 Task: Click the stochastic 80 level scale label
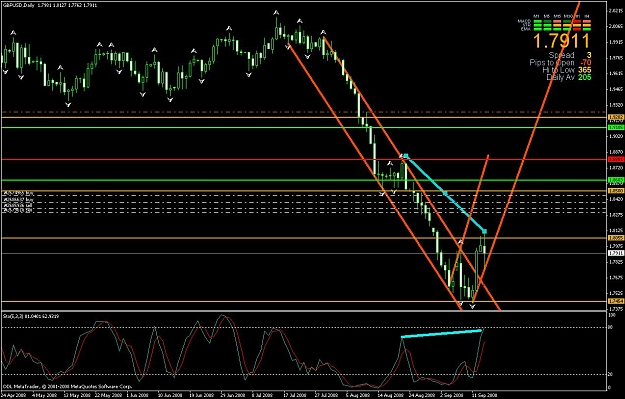pyautogui.click(x=610, y=327)
